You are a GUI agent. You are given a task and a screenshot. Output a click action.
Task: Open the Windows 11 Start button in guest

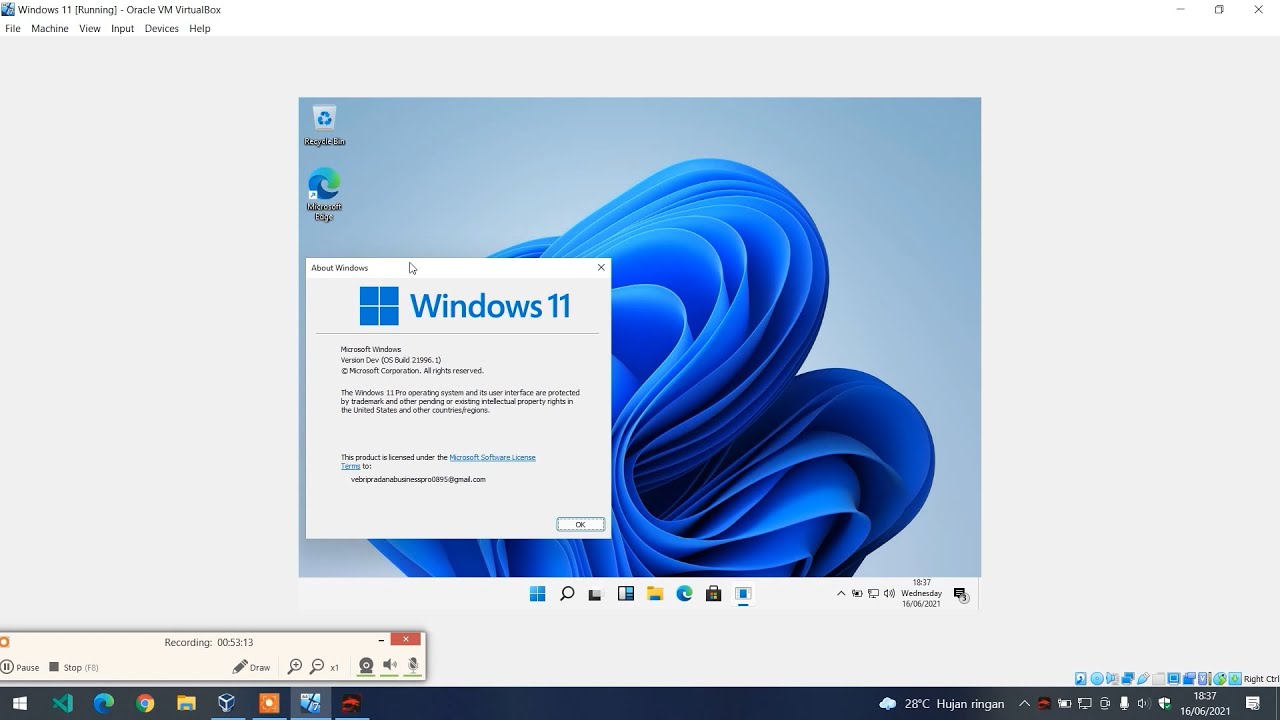click(x=537, y=594)
